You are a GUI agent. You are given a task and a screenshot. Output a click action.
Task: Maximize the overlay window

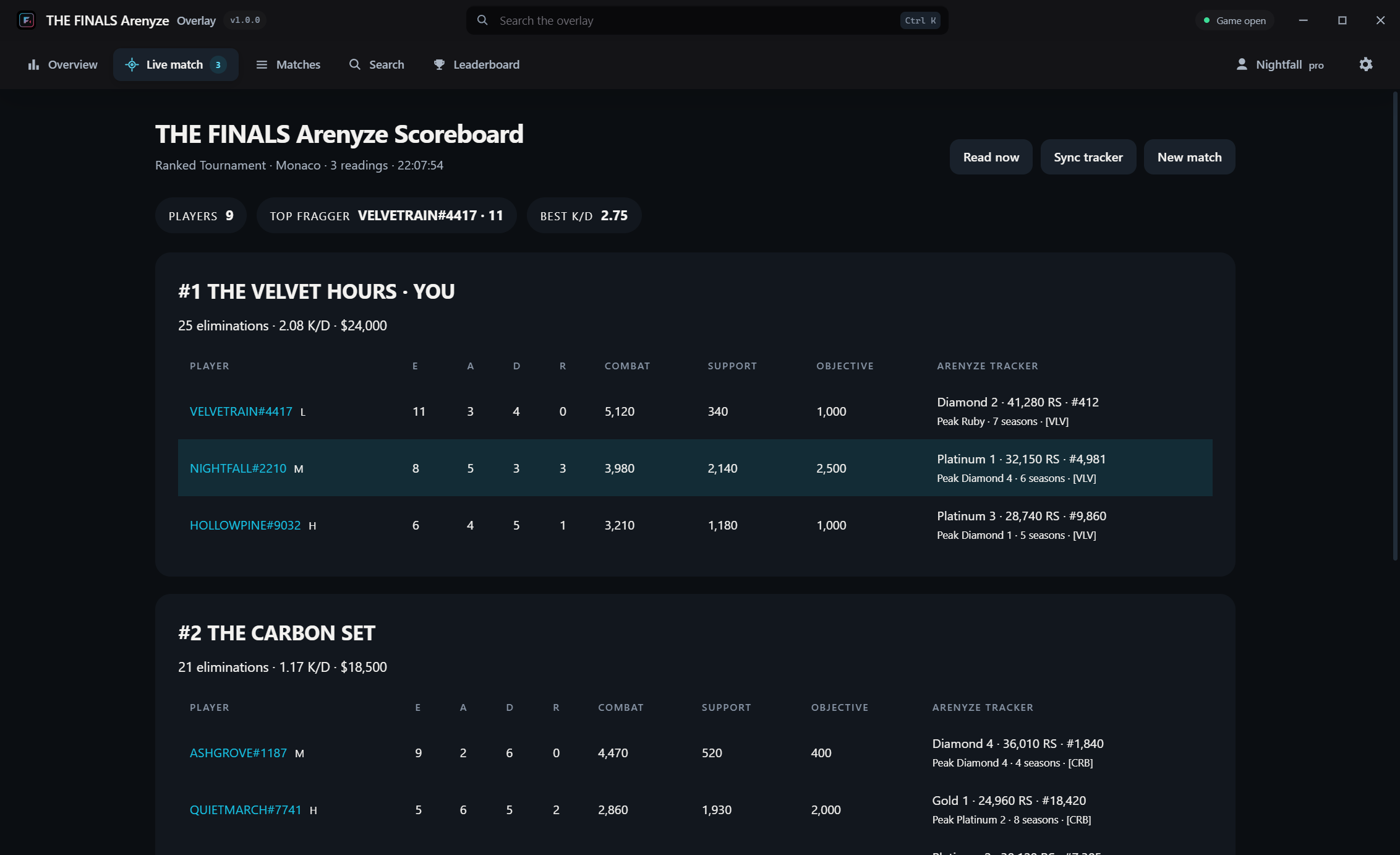coord(1342,20)
